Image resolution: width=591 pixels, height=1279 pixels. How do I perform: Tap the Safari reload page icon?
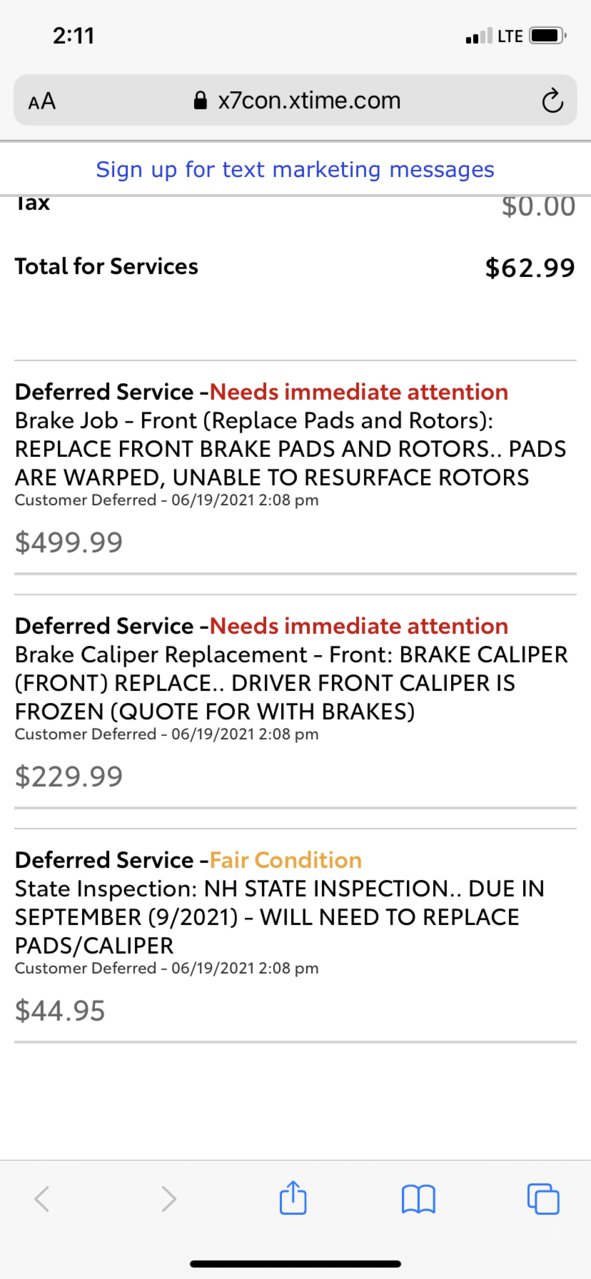coord(551,101)
